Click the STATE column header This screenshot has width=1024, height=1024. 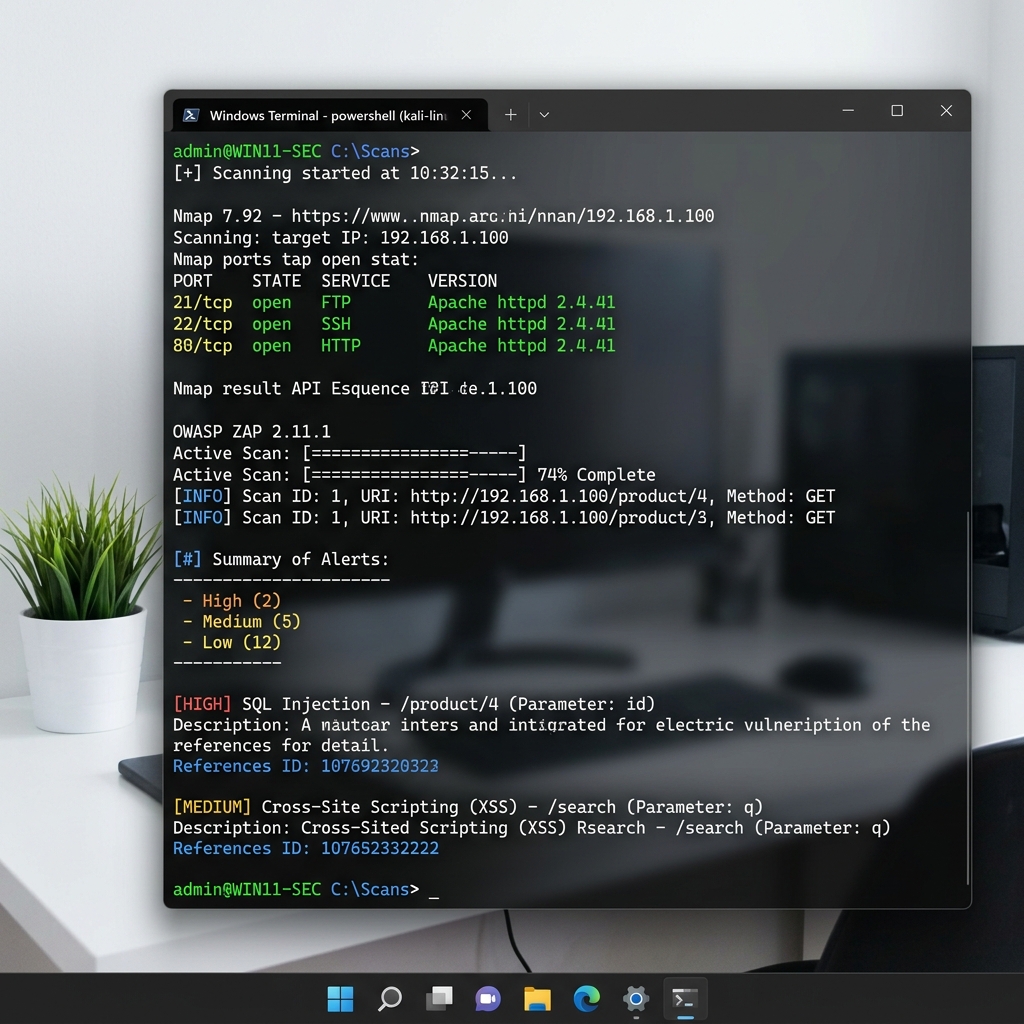(276, 281)
